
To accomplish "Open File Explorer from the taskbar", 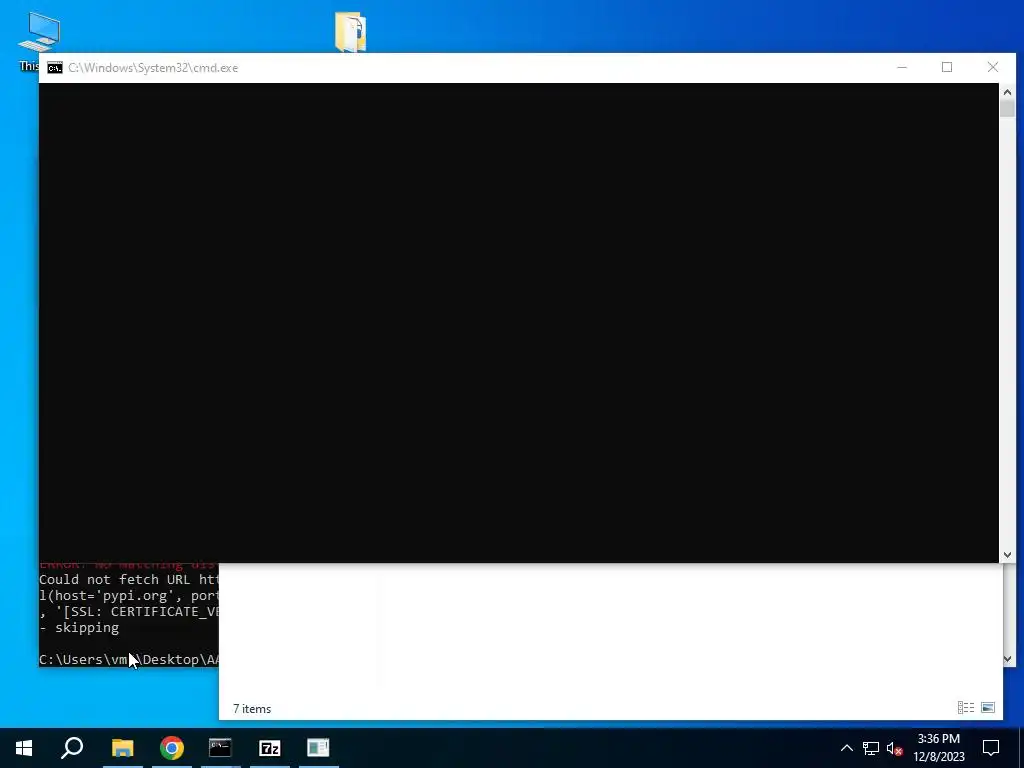I will (122, 748).
